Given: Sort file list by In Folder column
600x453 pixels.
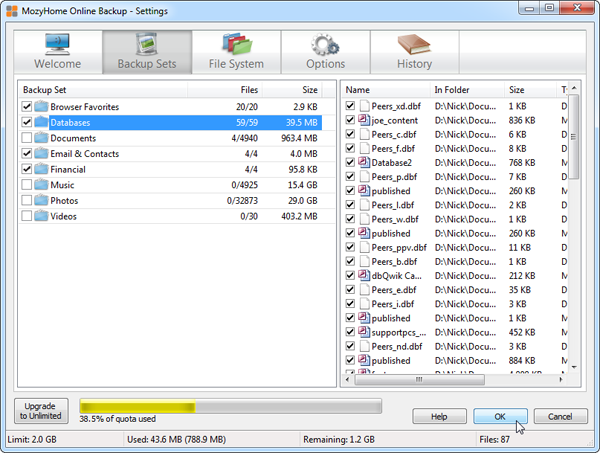Looking at the screenshot, I should click(468, 90).
